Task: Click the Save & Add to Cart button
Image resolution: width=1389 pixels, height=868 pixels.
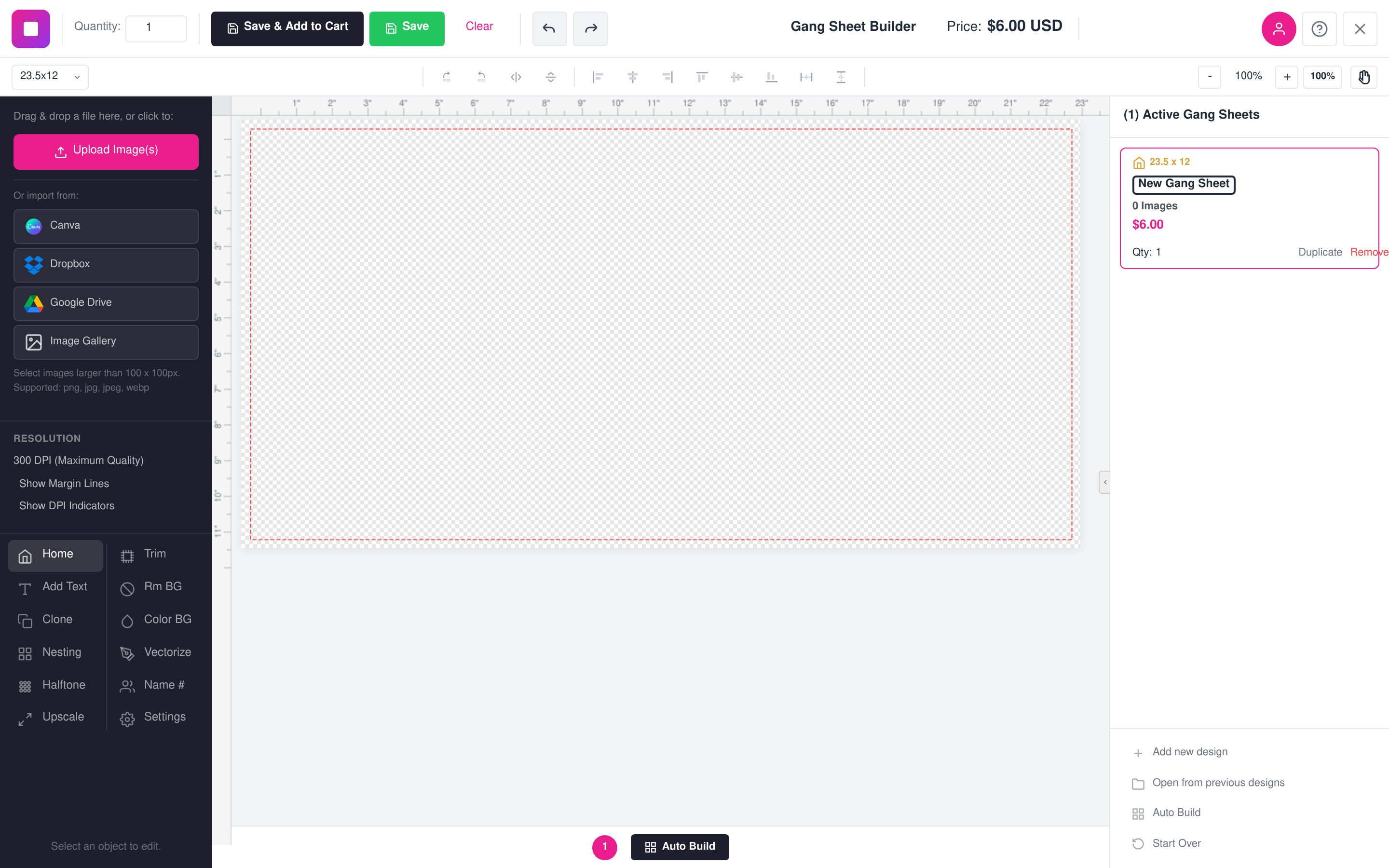Action: 286,26
